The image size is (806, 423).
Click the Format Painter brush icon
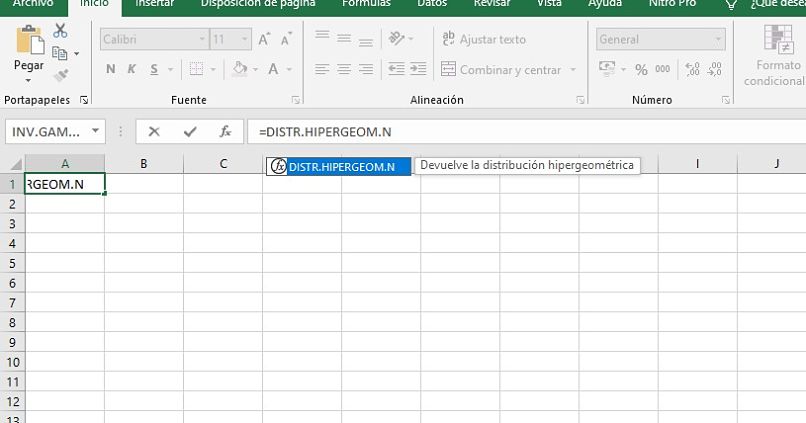[x=60, y=75]
